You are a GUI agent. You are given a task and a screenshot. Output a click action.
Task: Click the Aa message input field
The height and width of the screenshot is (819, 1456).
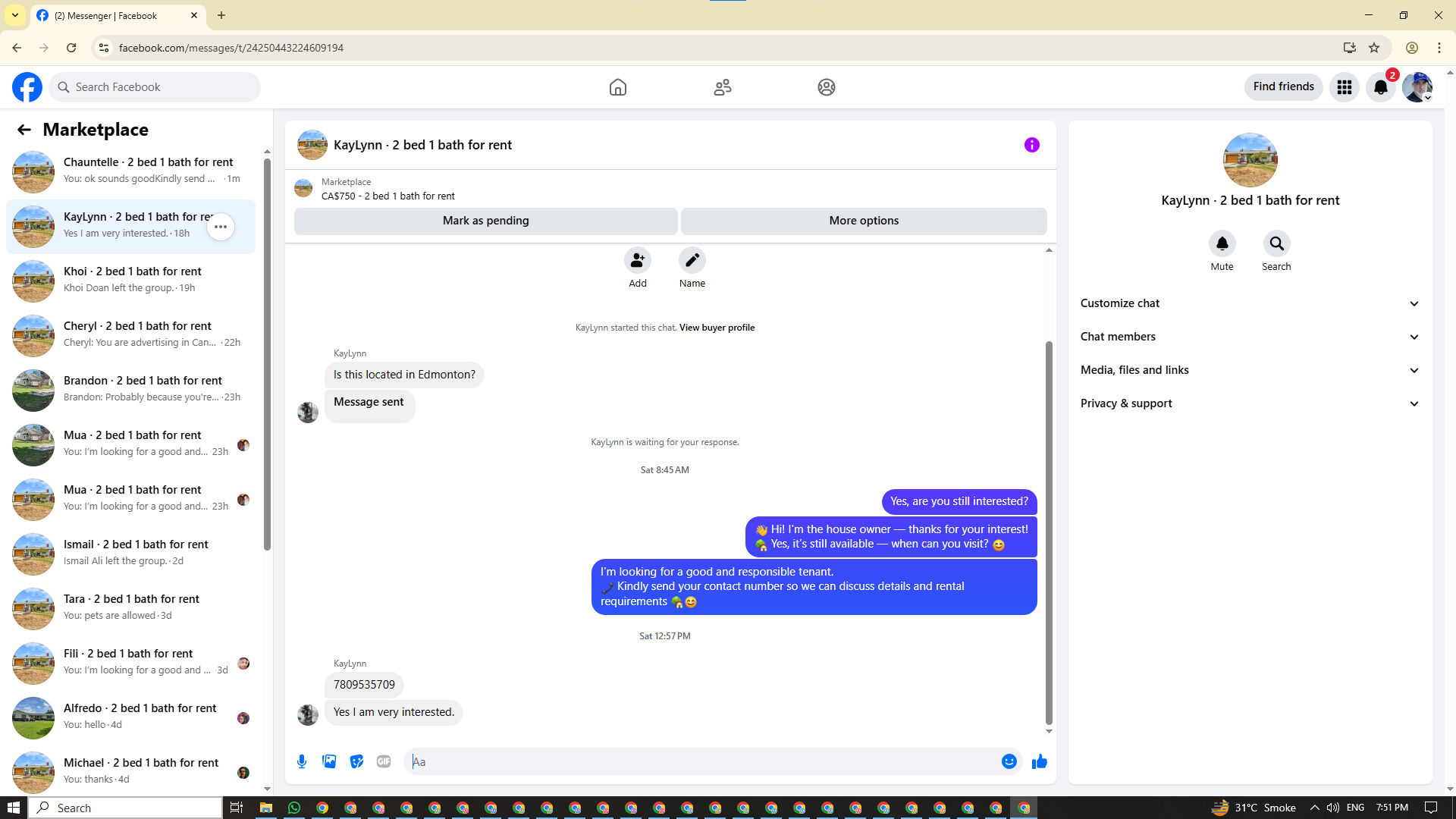point(701,761)
